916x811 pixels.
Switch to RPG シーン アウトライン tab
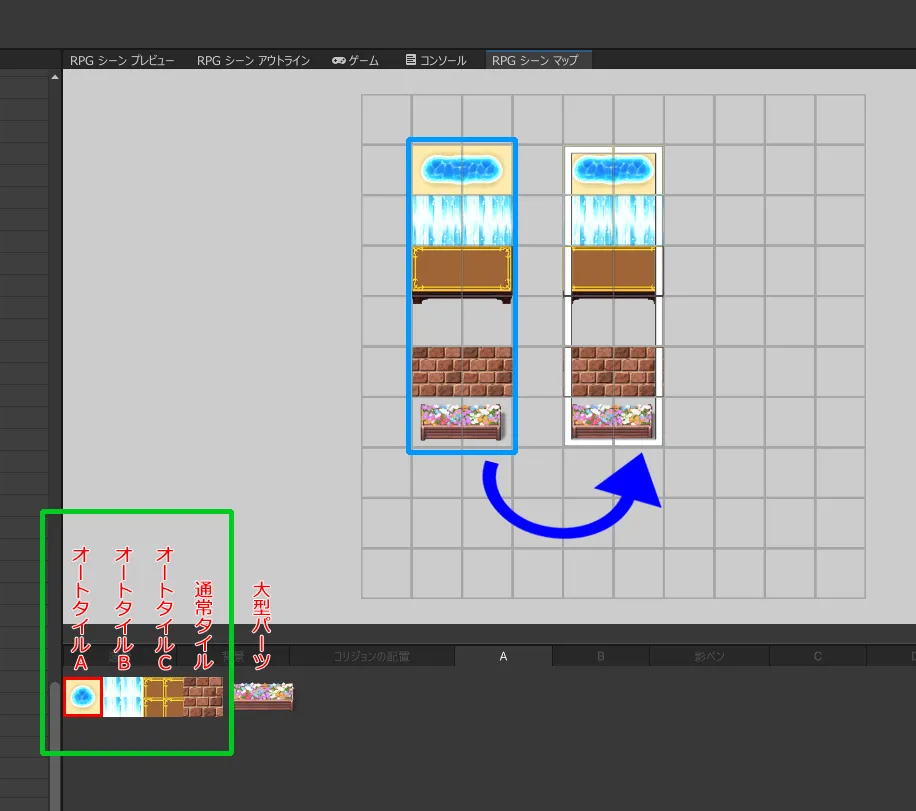pyautogui.click(x=253, y=61)
